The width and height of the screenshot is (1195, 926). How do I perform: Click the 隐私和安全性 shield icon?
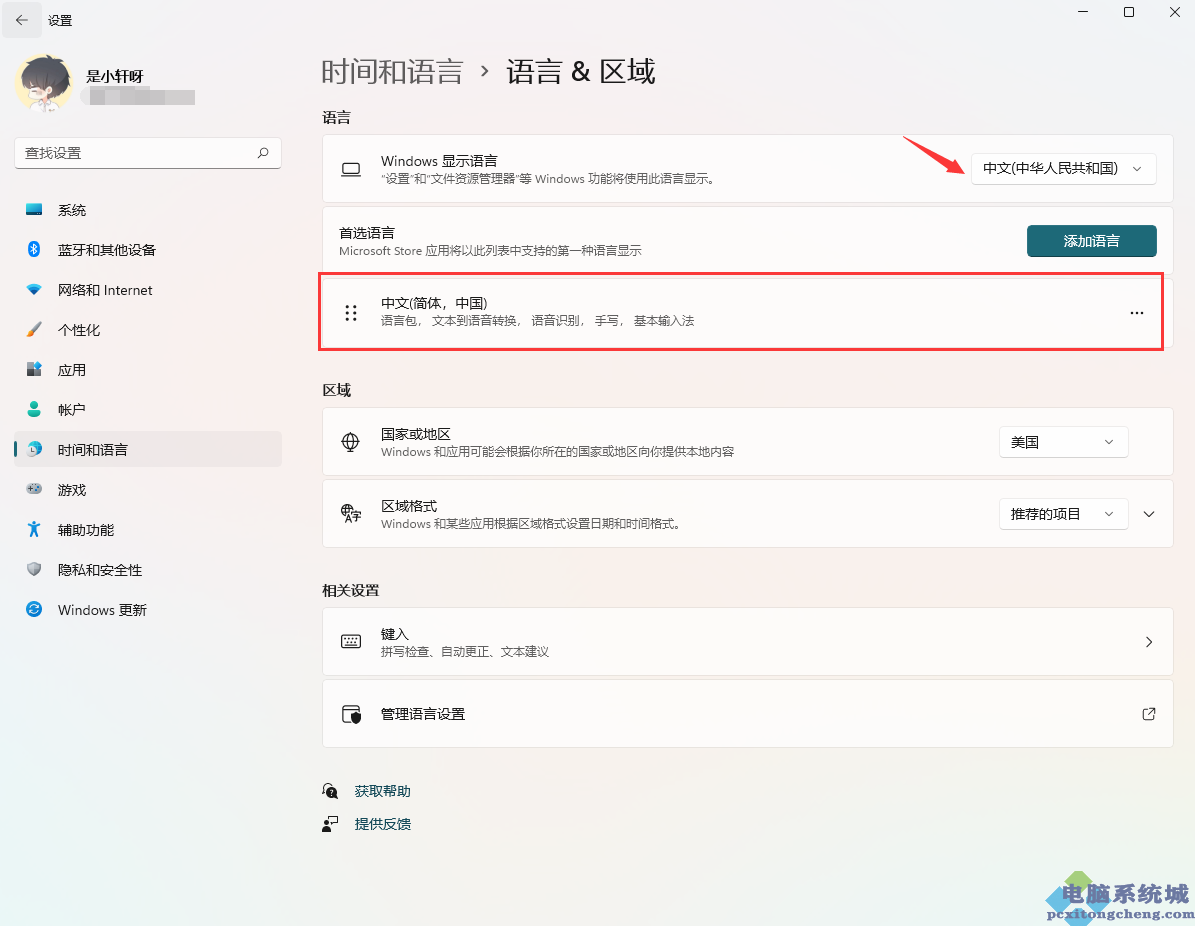[34, 569]
